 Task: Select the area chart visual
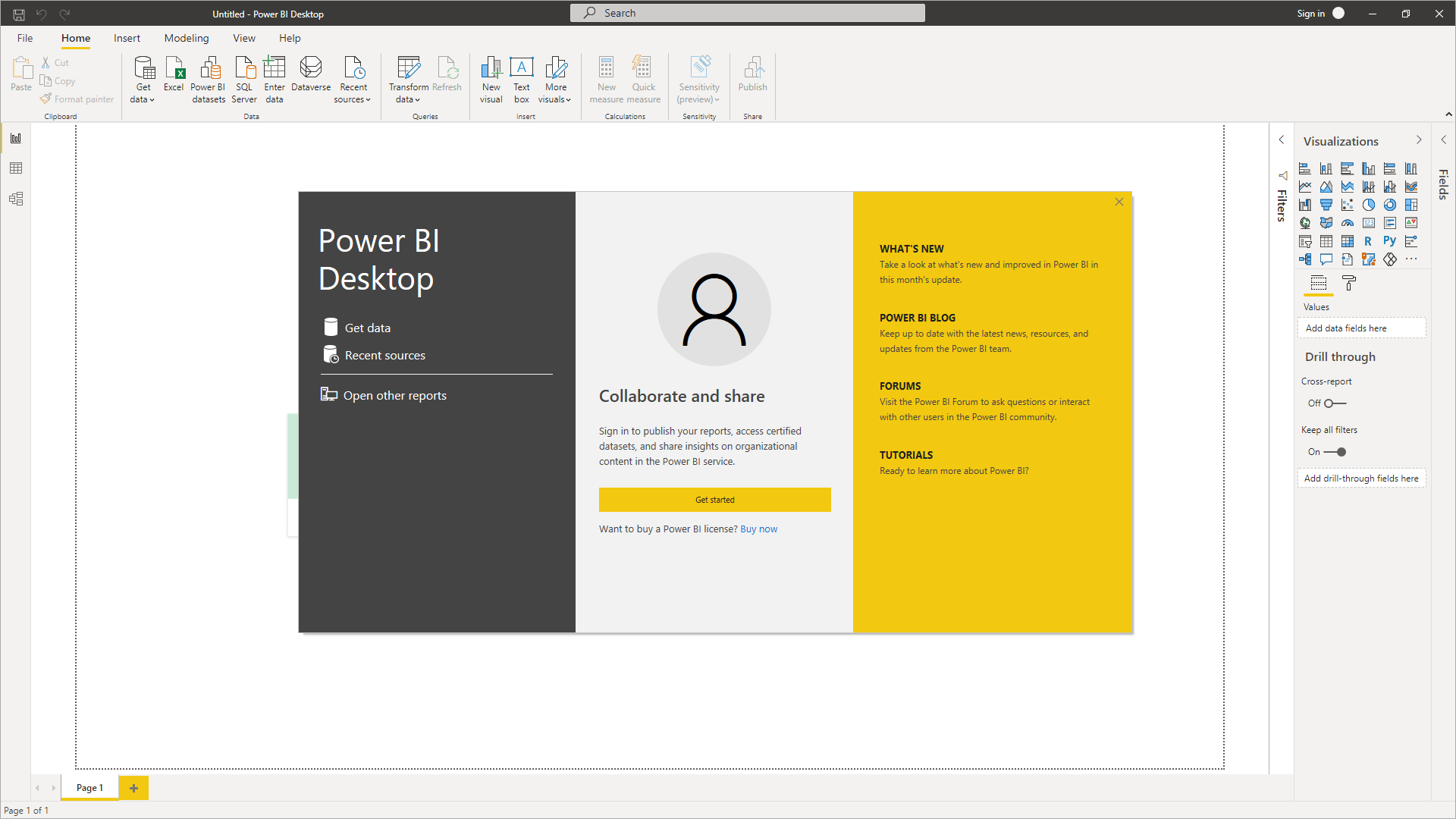(x=1326, y=187)
